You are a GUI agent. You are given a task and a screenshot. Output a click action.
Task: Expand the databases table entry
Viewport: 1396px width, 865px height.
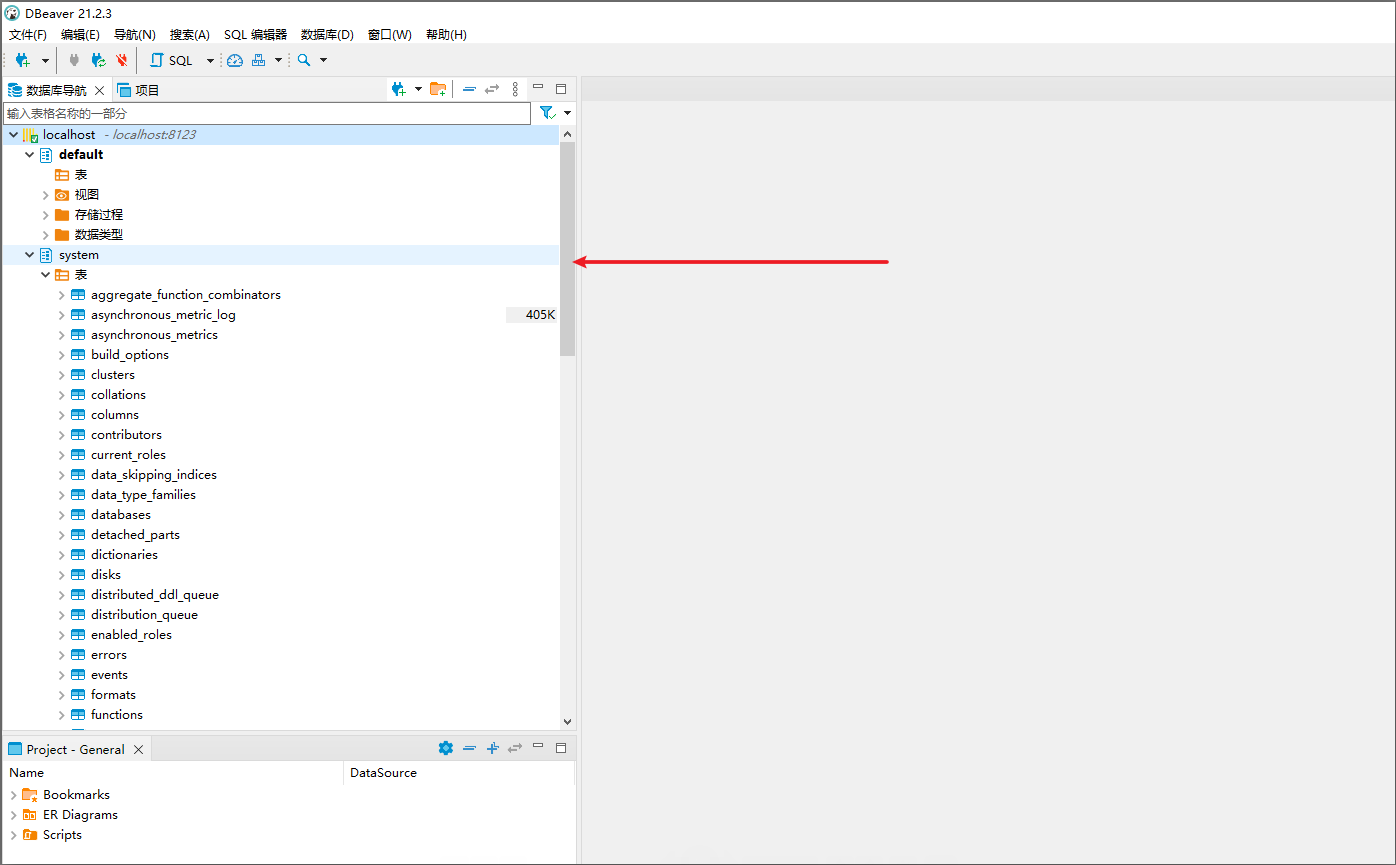pos(61,514)
